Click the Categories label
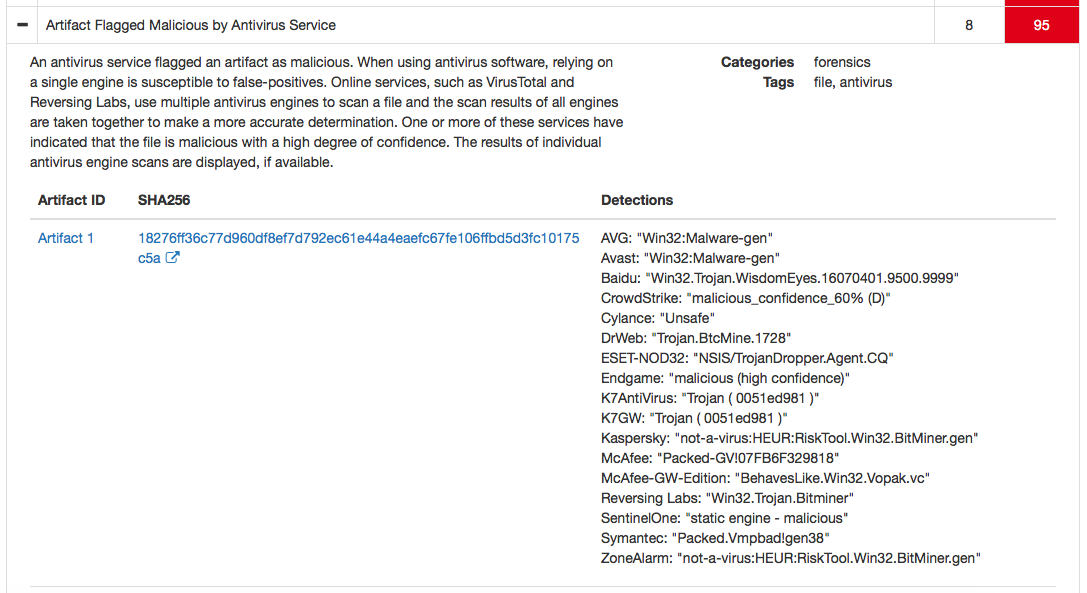The width and height of the screenshot is (1087, 593). coord(757,62)
